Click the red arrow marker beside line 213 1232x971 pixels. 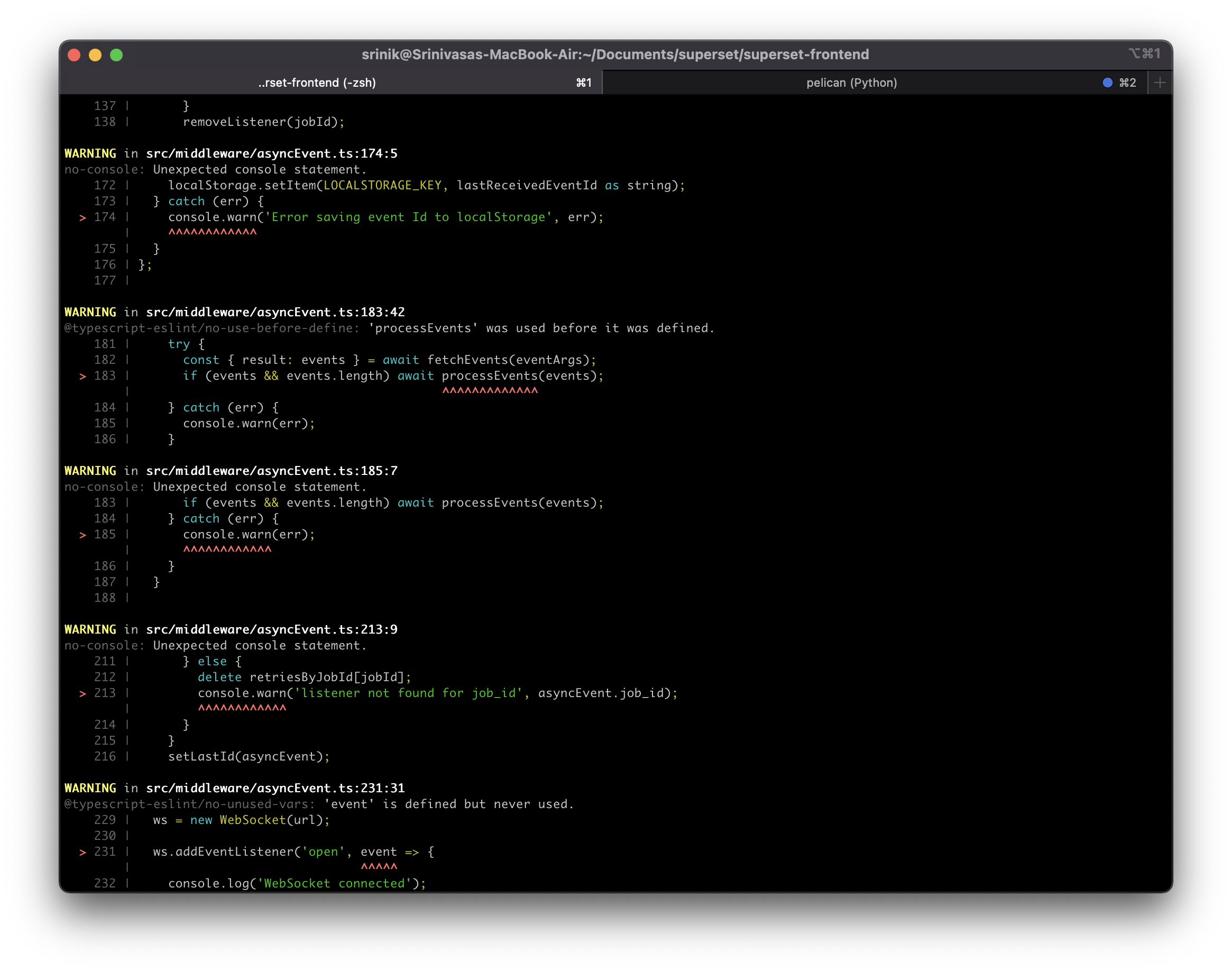click(83, 693)
